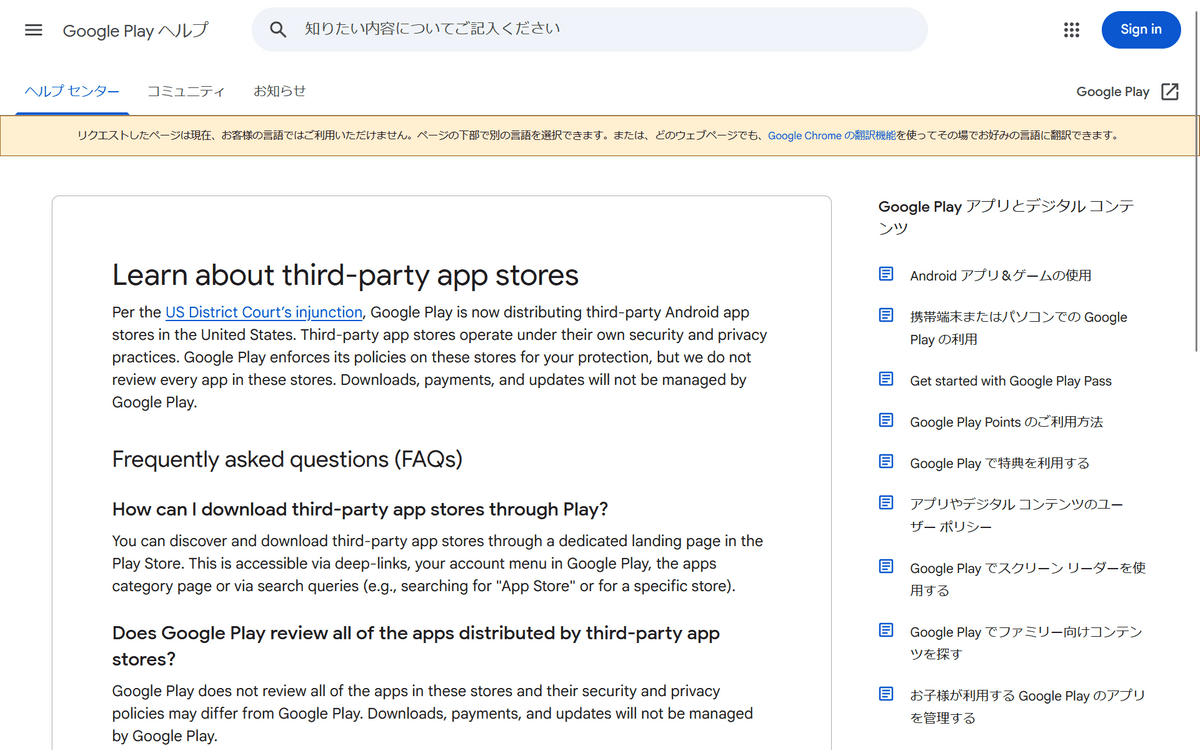The height and width of the screenshot is (750, 1200).
Task: Click the Sign in button
Action: pyautogui.click(x=1141, y=30)
